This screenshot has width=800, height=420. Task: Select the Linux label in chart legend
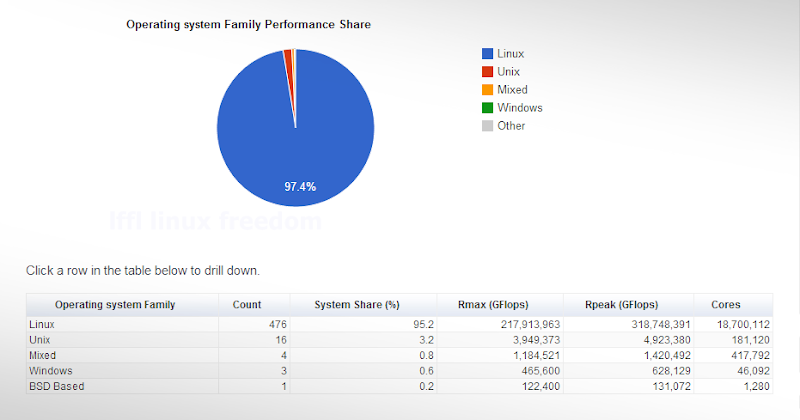(x=510, y=53)
